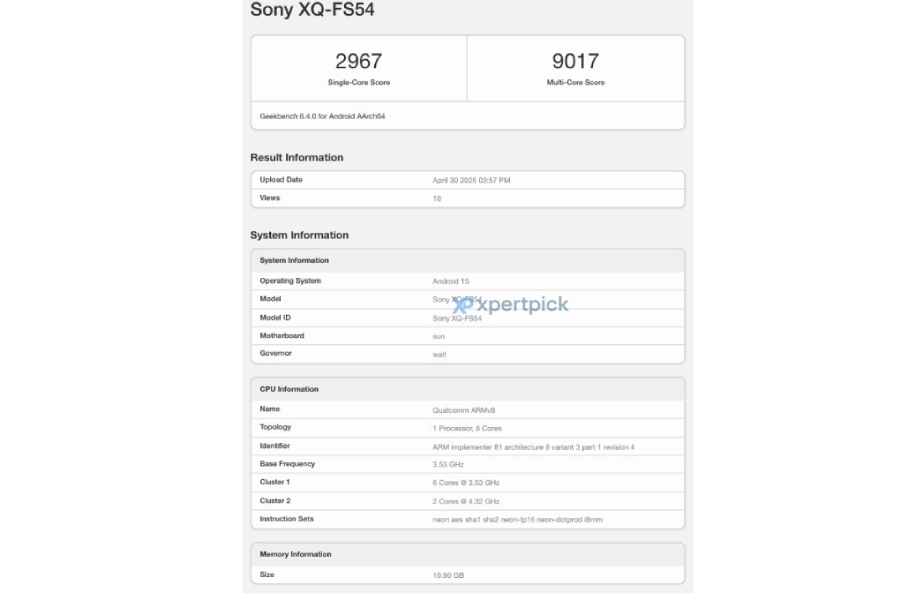The width and height of the screenshot is (900, 600).
Task: Click the 9017 multi-core score
Action: coord(575,62)
